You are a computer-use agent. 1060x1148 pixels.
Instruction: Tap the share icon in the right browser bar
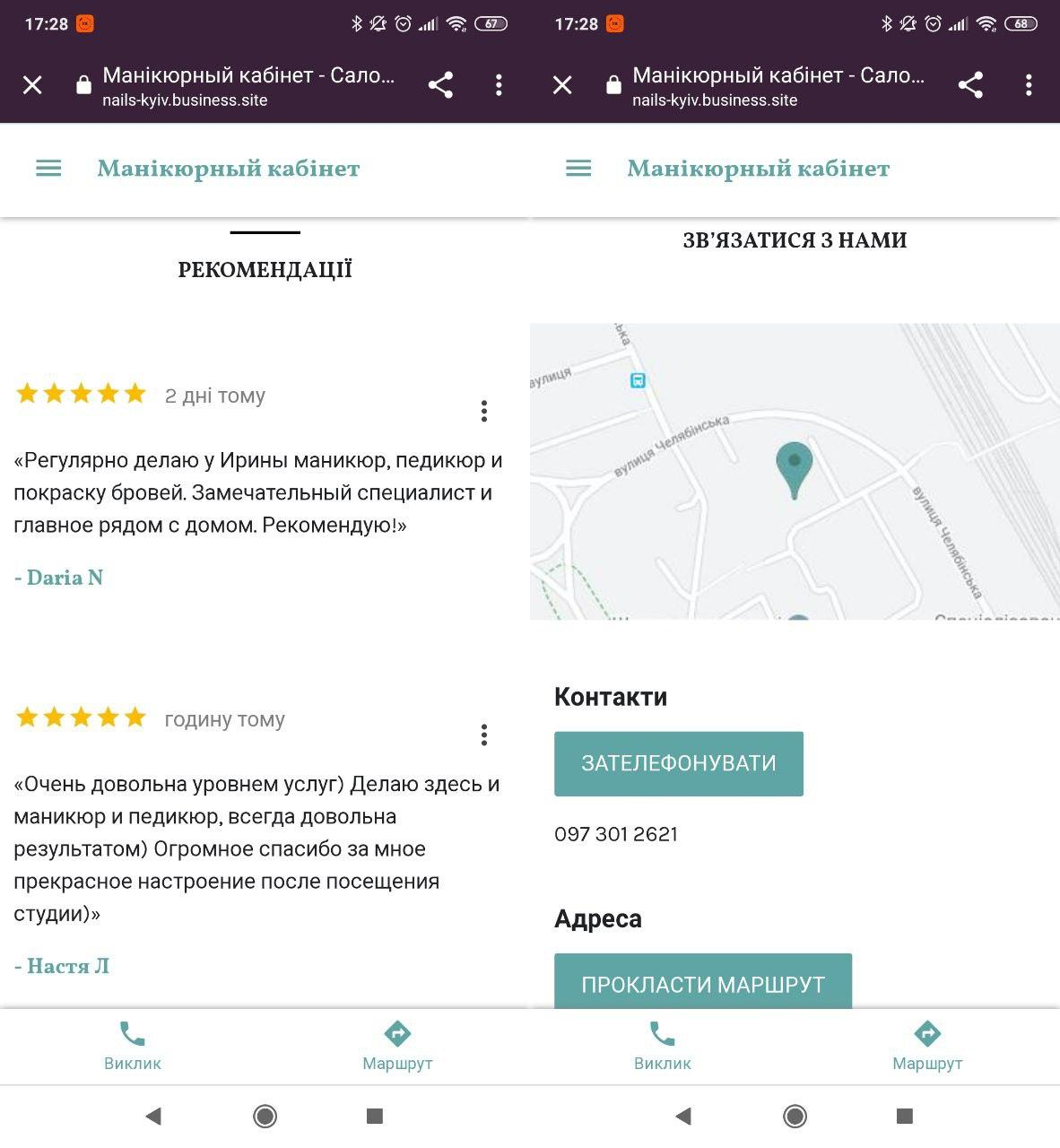tap(970, 85)
